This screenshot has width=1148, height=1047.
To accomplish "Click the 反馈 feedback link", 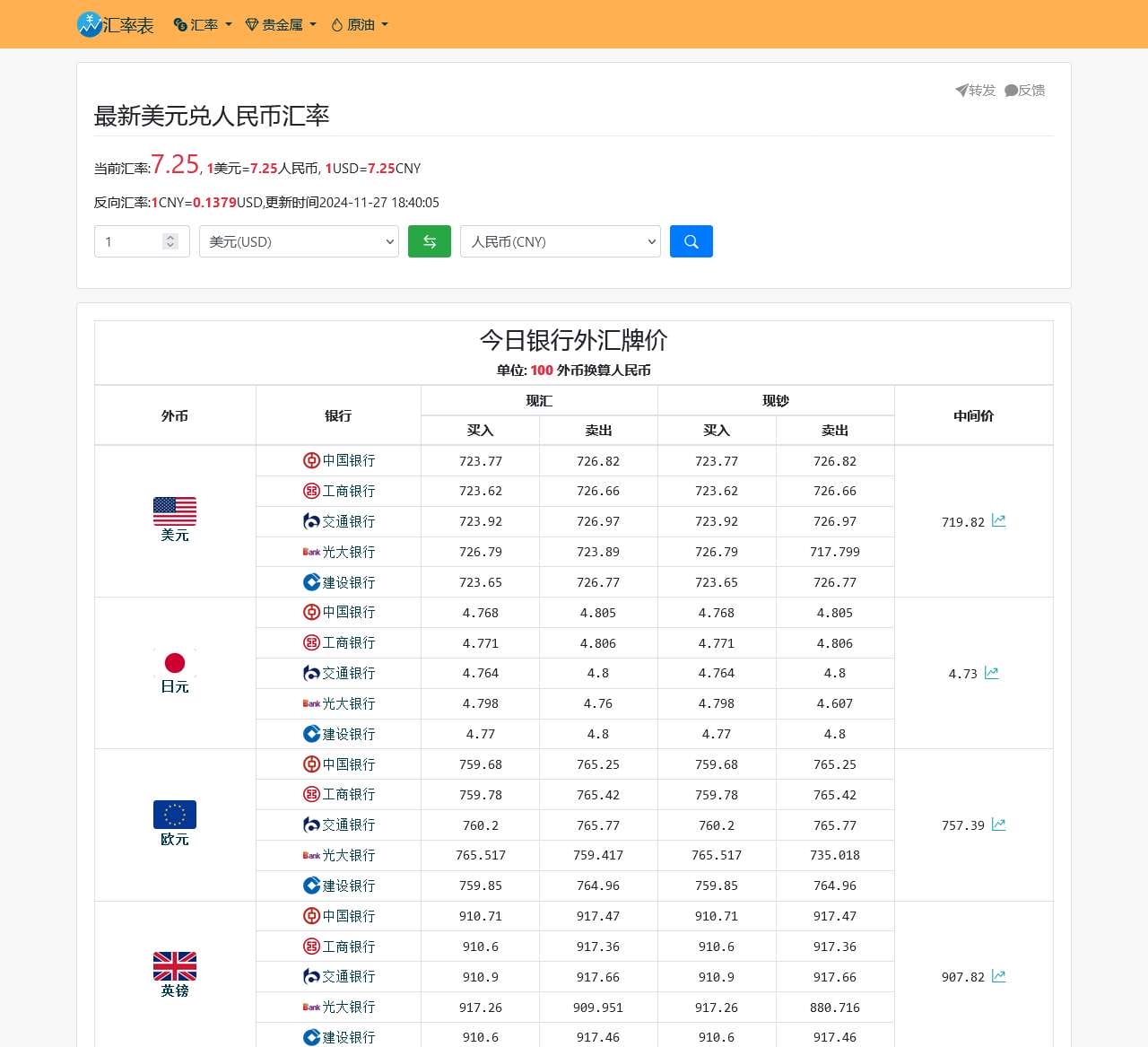I will tap(1025, 90).
